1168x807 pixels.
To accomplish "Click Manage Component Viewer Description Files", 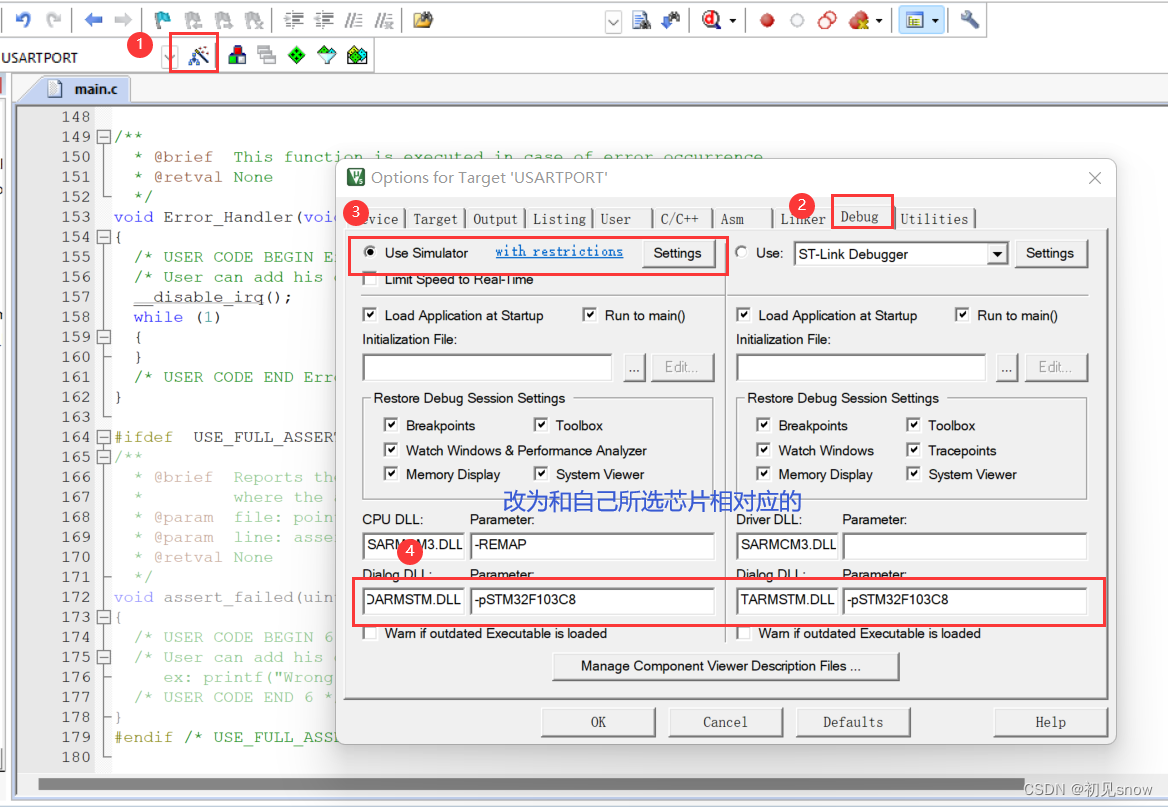I will click(726, 666).
